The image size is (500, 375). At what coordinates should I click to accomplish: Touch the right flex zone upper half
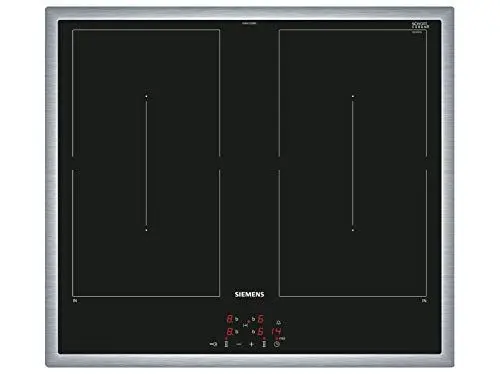click(353, 93)
